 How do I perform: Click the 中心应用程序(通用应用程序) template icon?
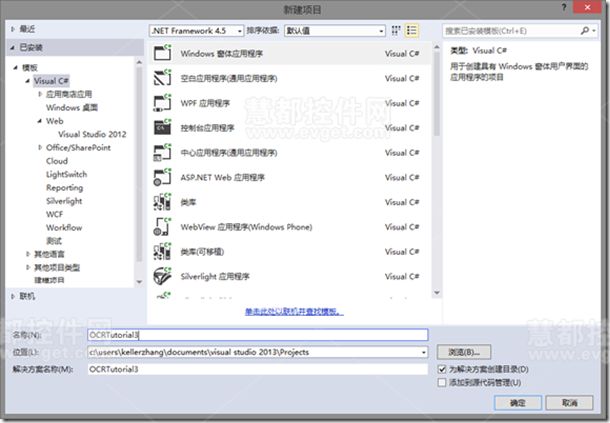click(x=162, y=152)
